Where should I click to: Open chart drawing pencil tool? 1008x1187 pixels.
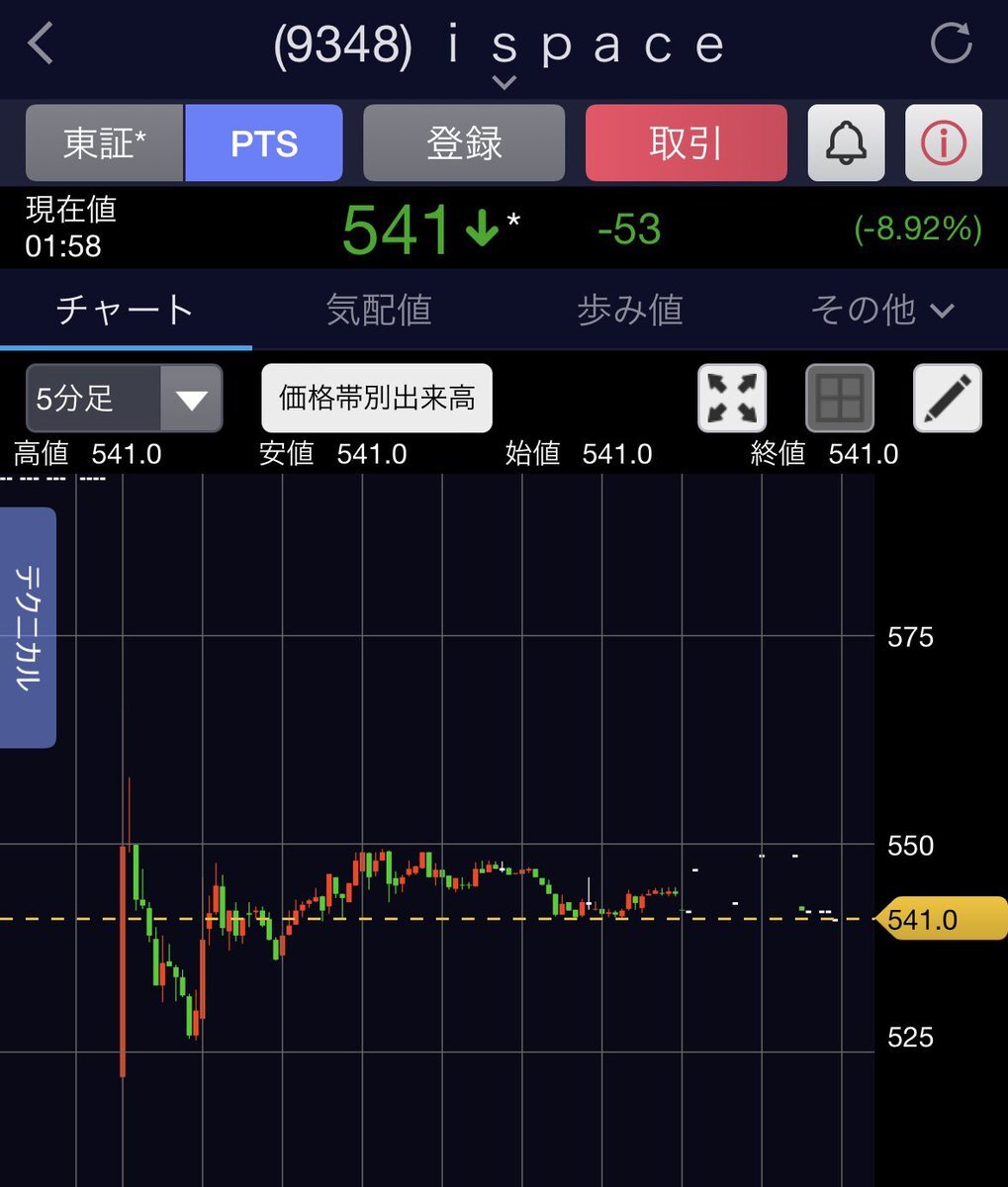pos(947,398)
